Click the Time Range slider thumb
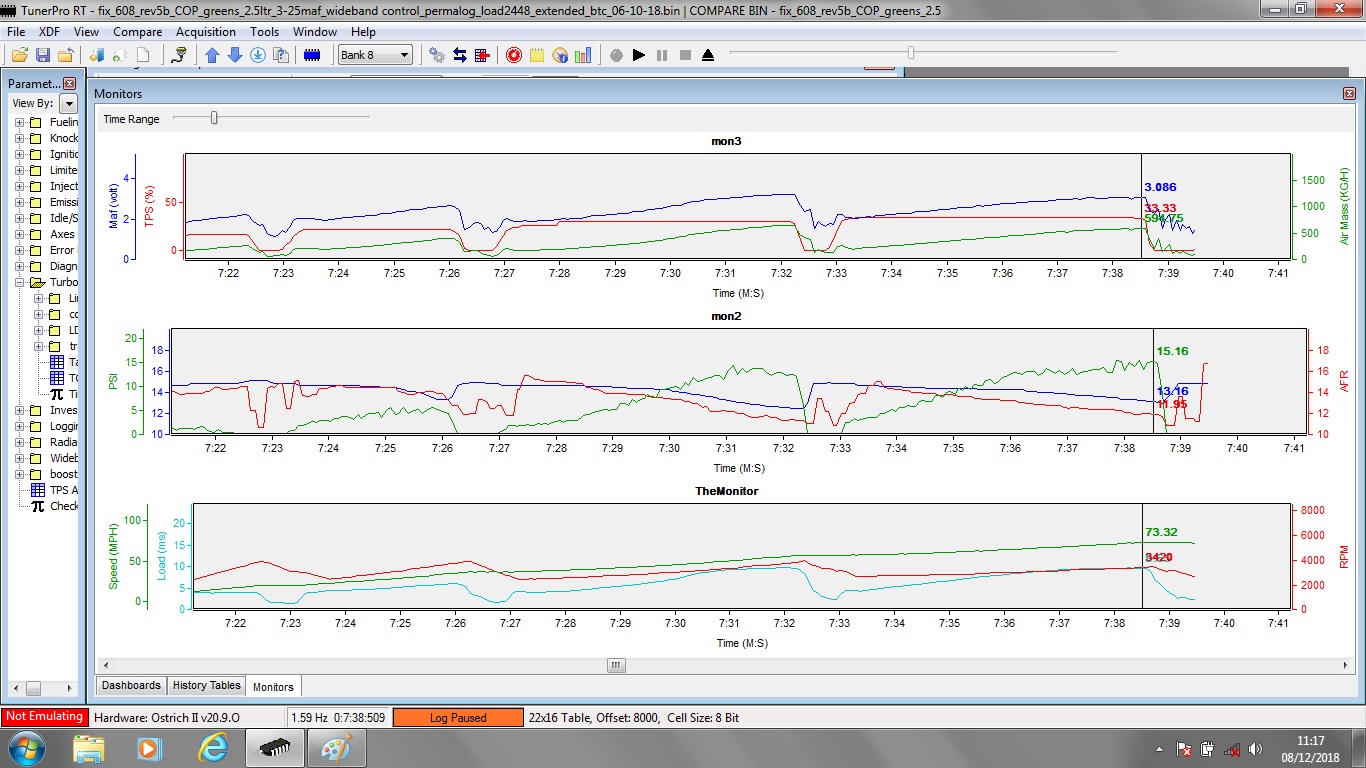This screenshot has height=768, width=1366. click(x=214, y=118)
